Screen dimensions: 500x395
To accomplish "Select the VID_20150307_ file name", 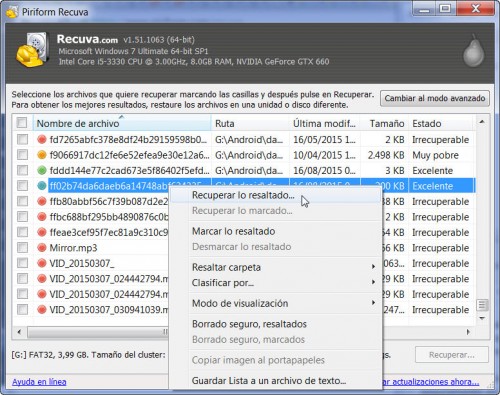I will pos(82,263).
